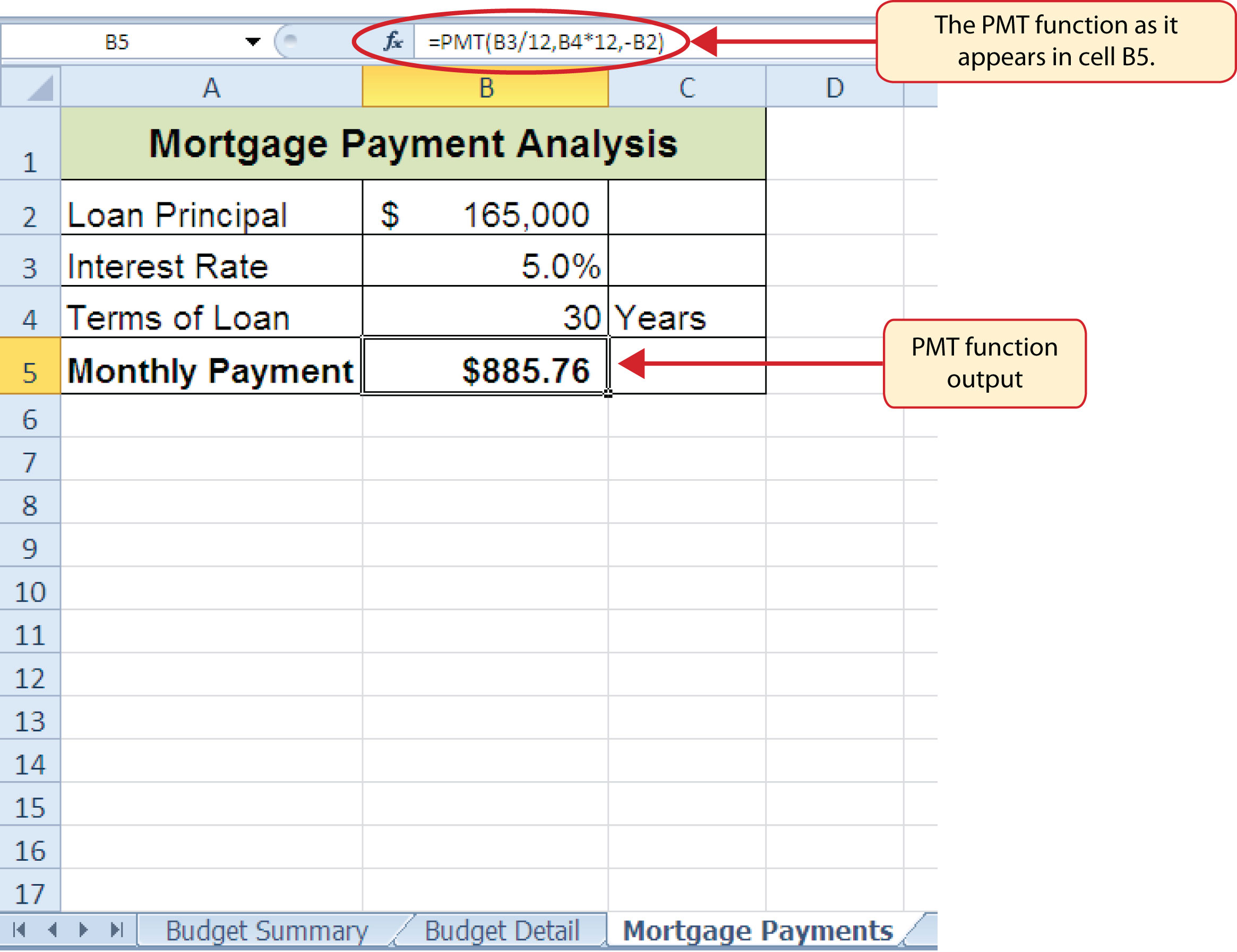
Task: Click the Years cell in column C
Action: pos(687,313)
